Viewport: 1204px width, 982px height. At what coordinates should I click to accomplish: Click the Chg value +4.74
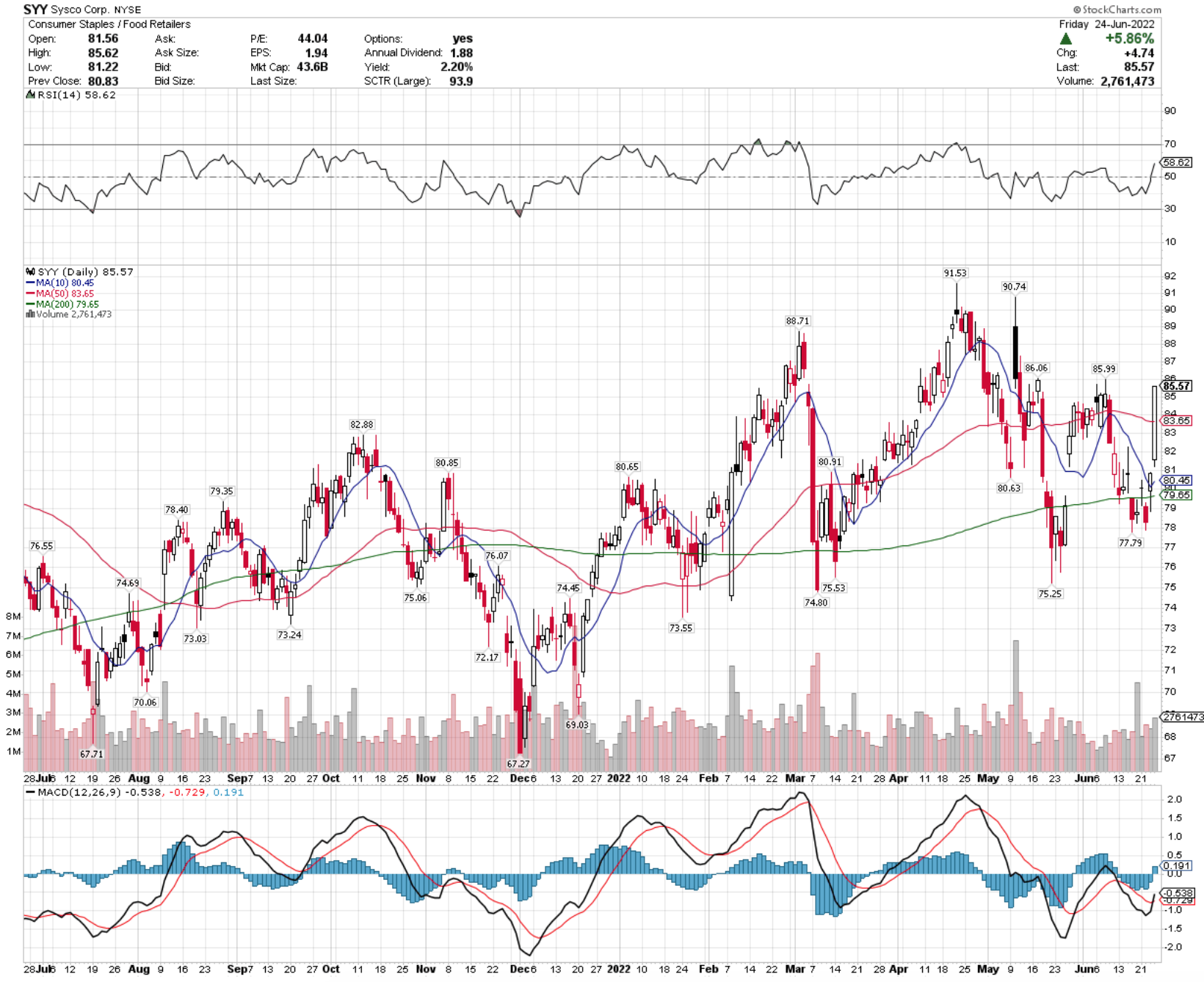point(1139,53)
